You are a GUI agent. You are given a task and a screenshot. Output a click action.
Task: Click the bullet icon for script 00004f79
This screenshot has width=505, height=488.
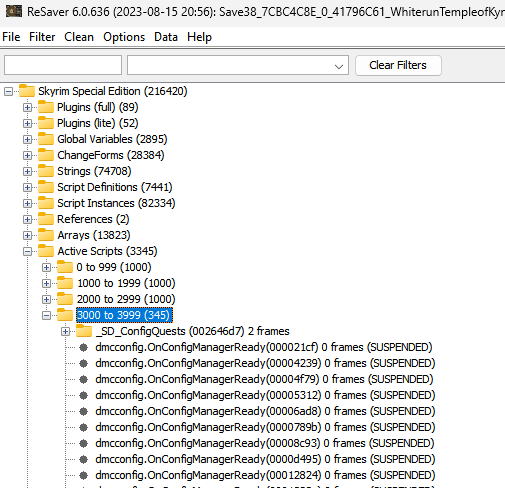click(84, 379)
